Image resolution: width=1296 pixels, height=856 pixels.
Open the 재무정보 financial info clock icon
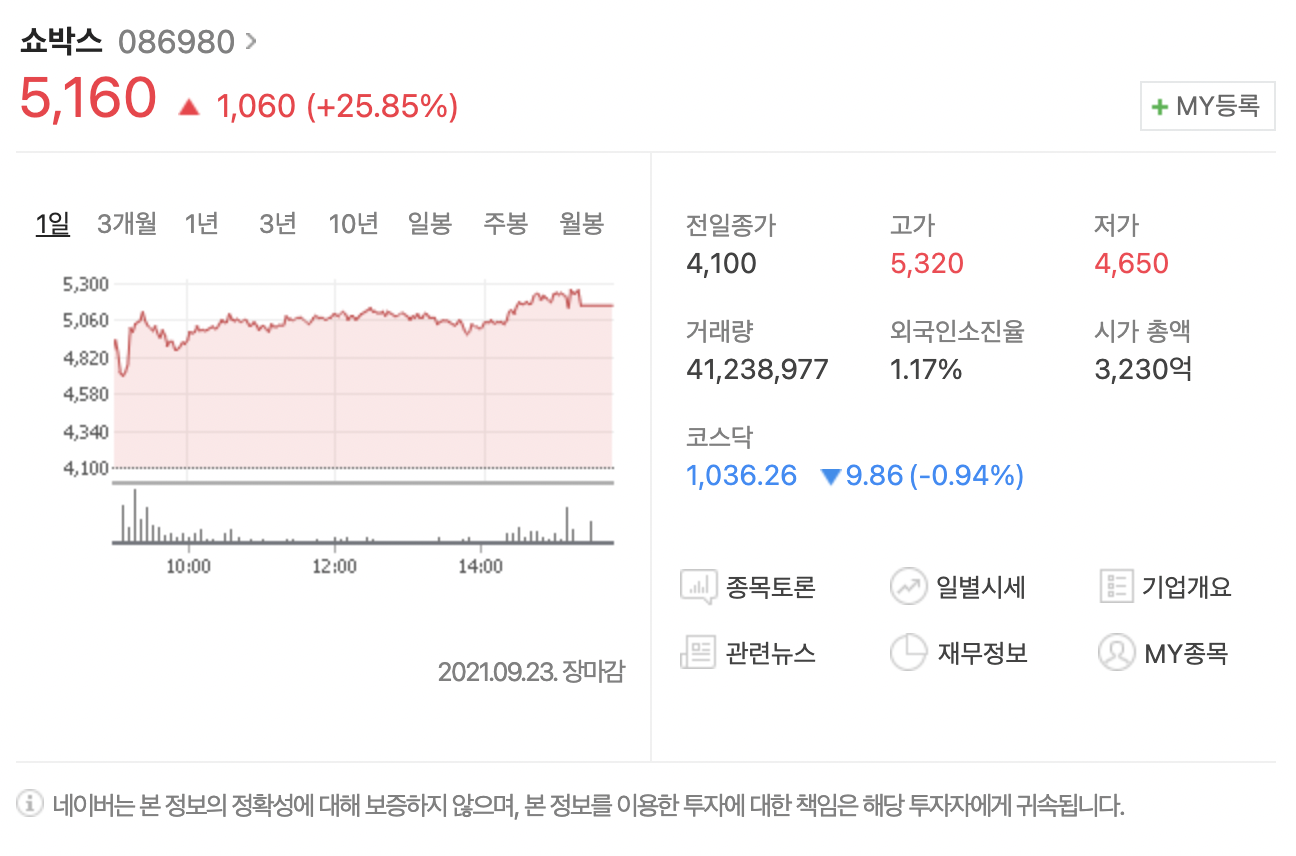pyautogui.click(x=908, y=652)
